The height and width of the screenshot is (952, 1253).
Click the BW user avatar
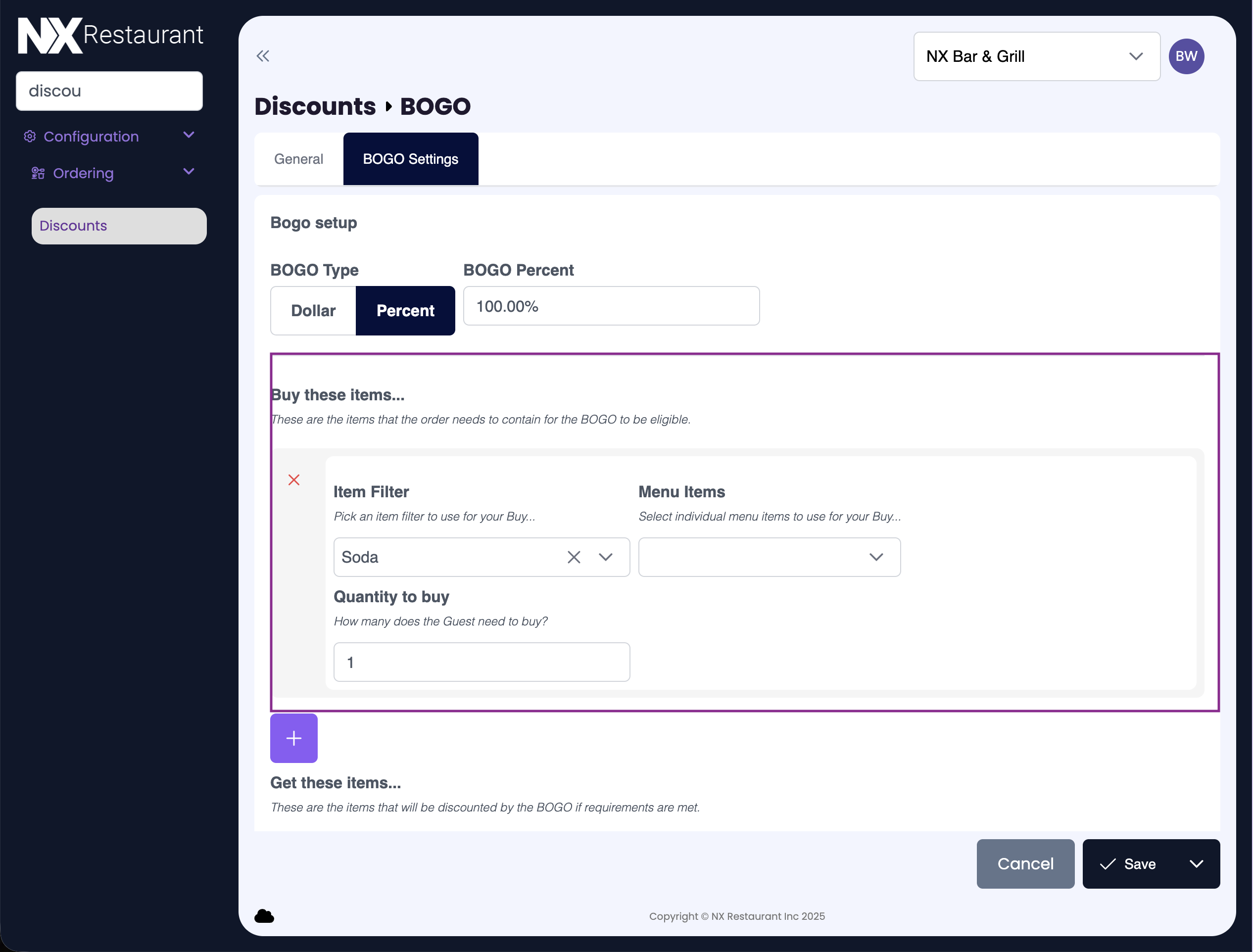[x=1186, y=56]
